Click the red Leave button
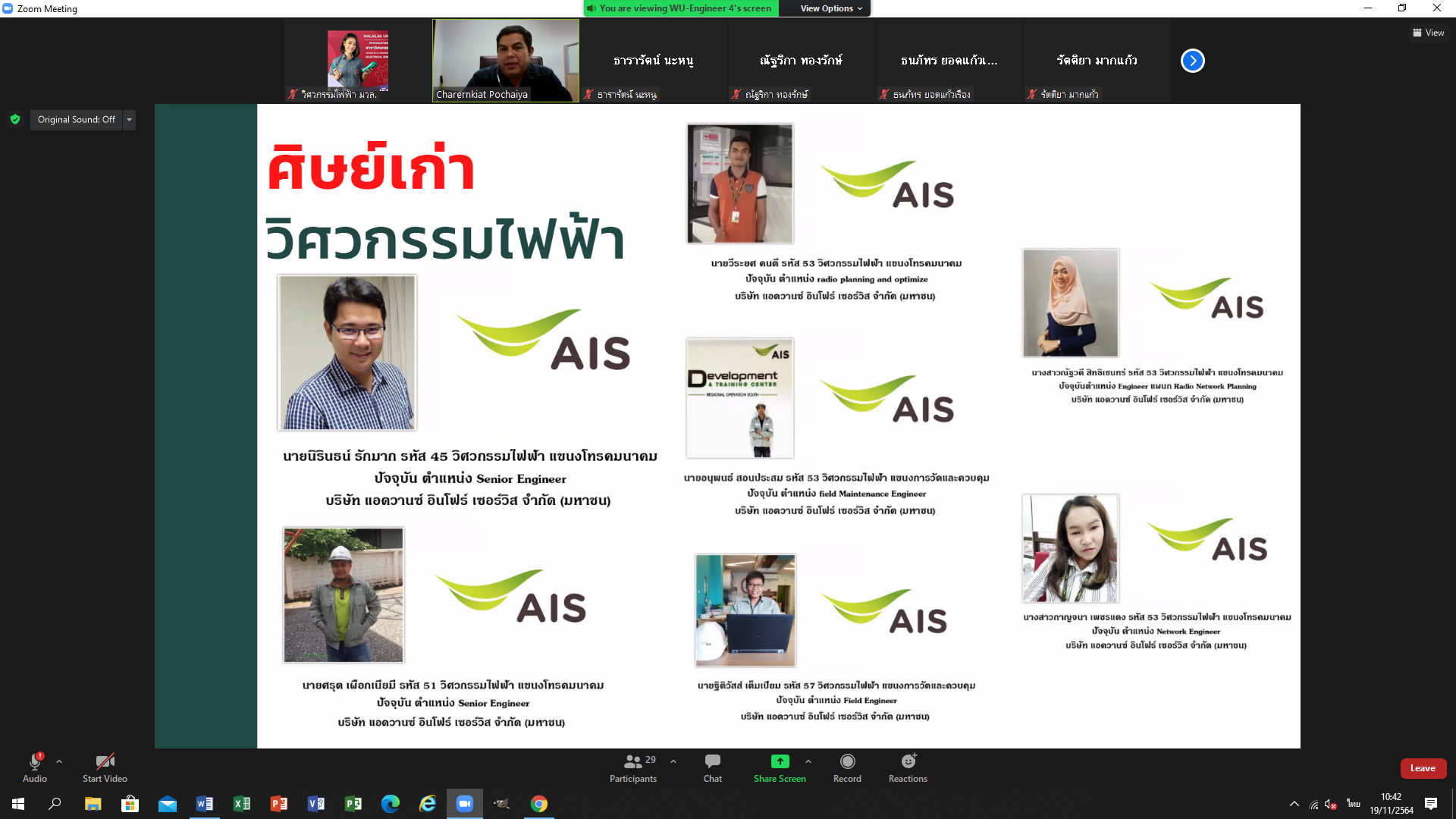Image resolution: width=1456 pixels, height=819 pixels. 1423,768
